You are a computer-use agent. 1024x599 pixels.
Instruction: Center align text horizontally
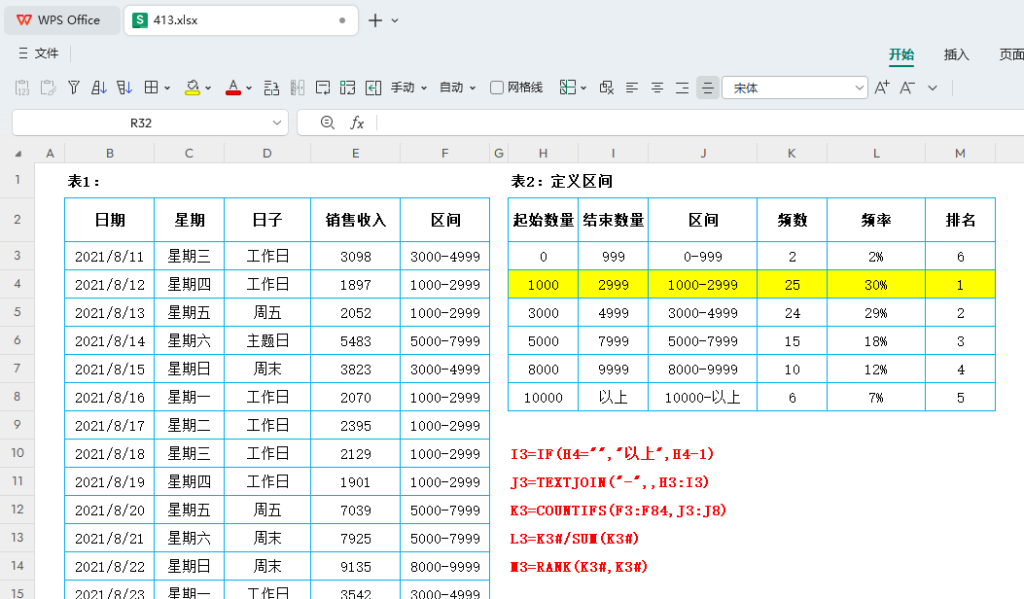(x=657, y=88)
